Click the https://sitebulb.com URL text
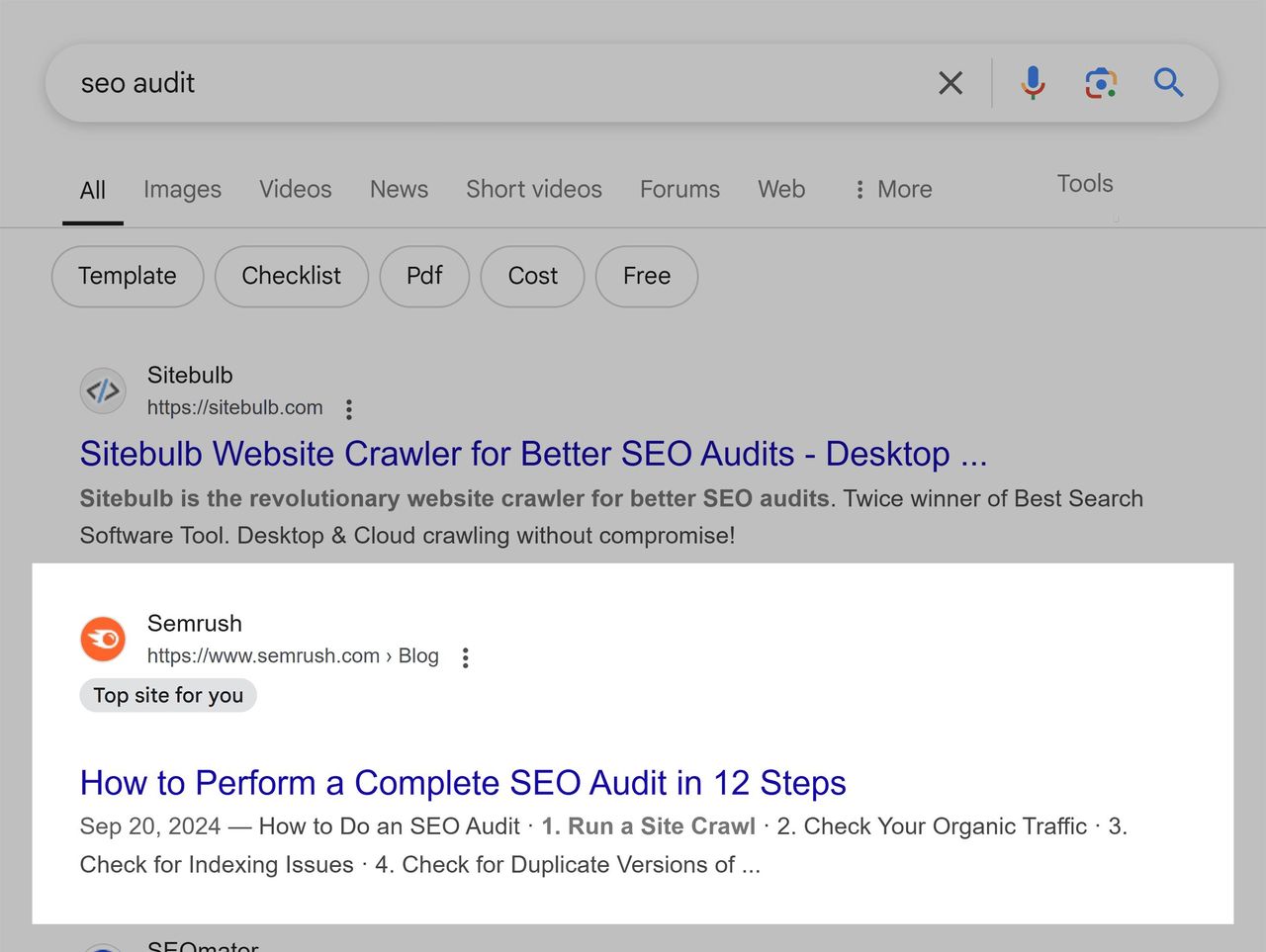The width and height of the screenshot is (1266, 952). pos(235,408)
